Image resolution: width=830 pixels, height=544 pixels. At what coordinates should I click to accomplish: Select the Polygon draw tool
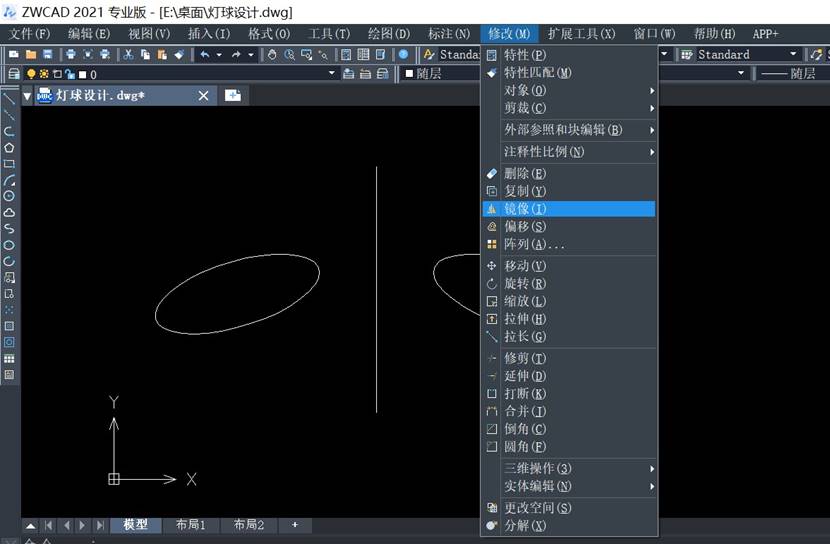(x=9, y=147)
